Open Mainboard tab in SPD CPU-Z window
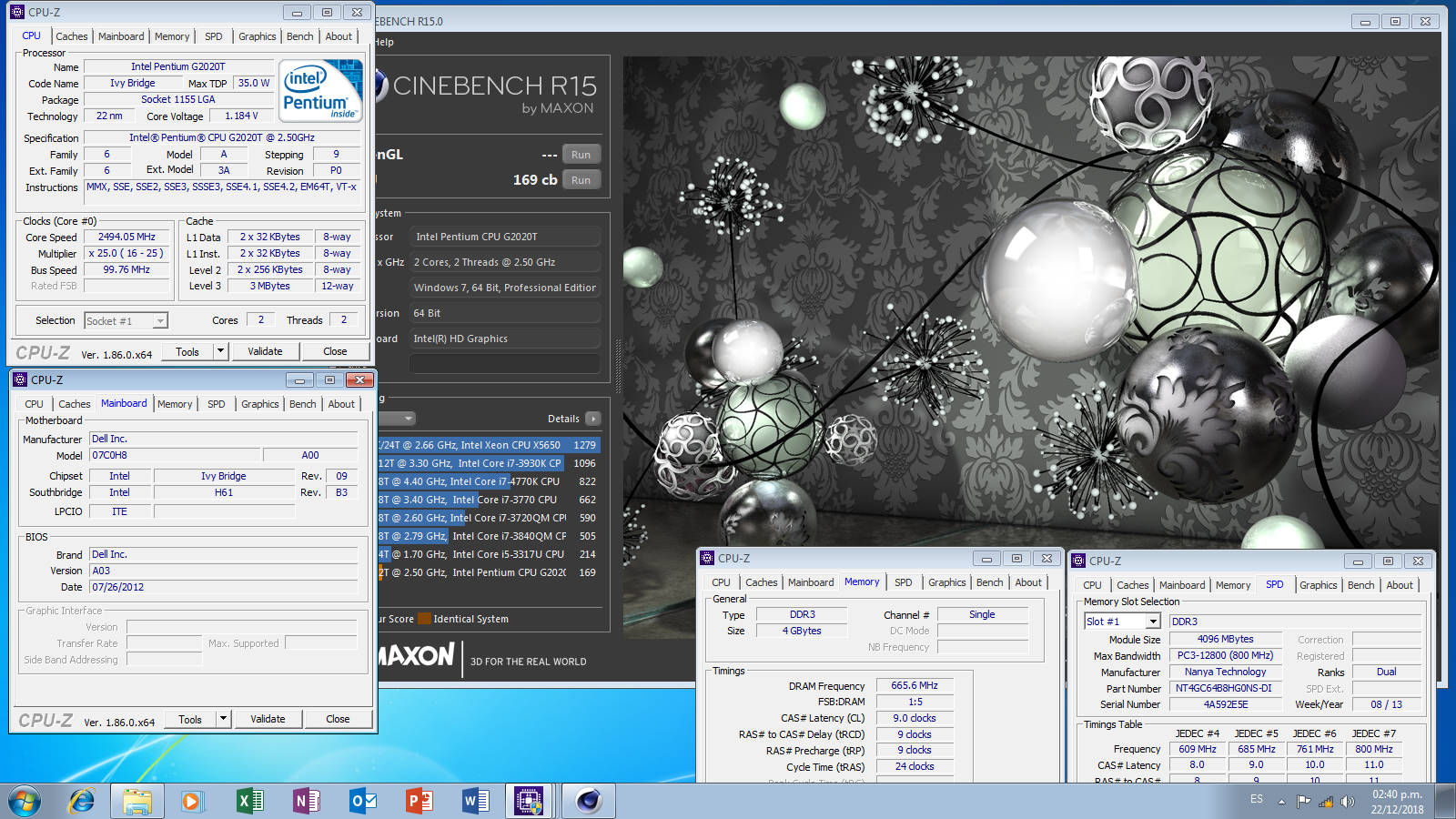Screen dimensions: 1456x819 pyautogui.click(x=1182, y=585)
